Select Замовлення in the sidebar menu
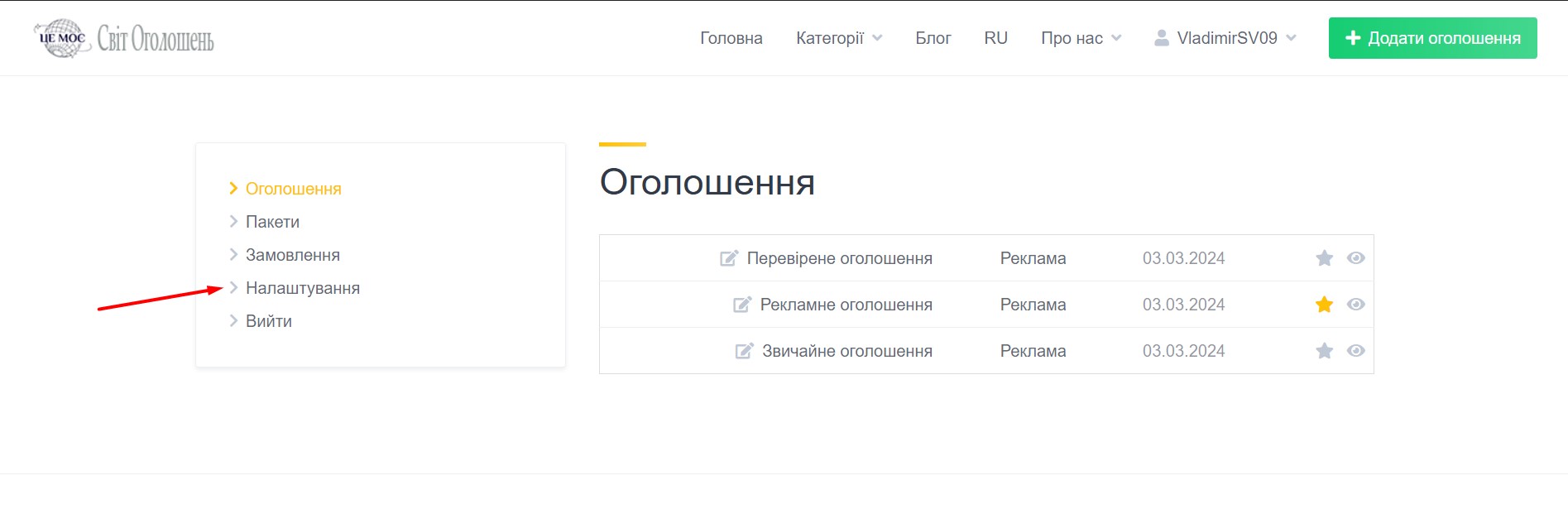This screenshot has height=514, width=1568. click(x=292, y=255)
